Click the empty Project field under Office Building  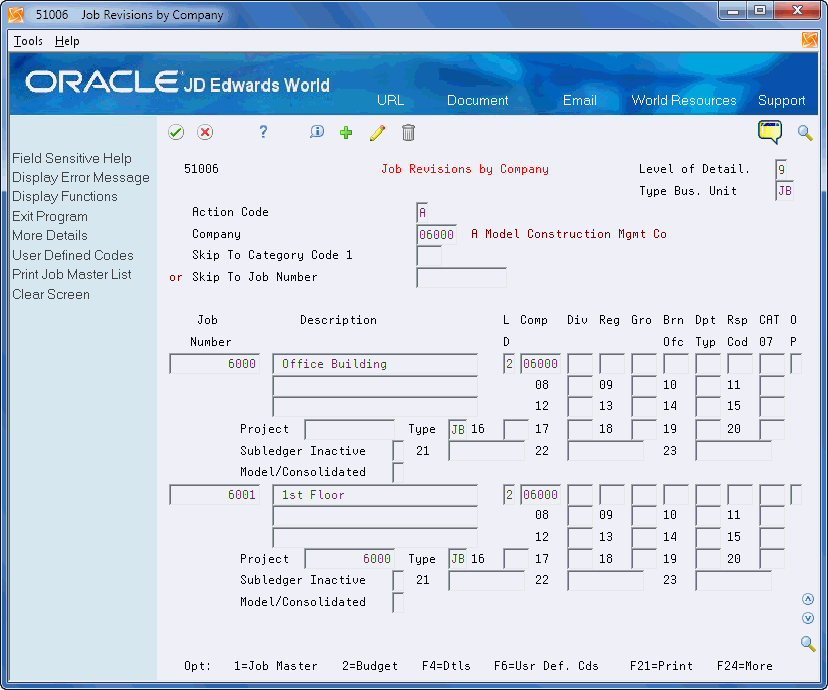point(350,429)
